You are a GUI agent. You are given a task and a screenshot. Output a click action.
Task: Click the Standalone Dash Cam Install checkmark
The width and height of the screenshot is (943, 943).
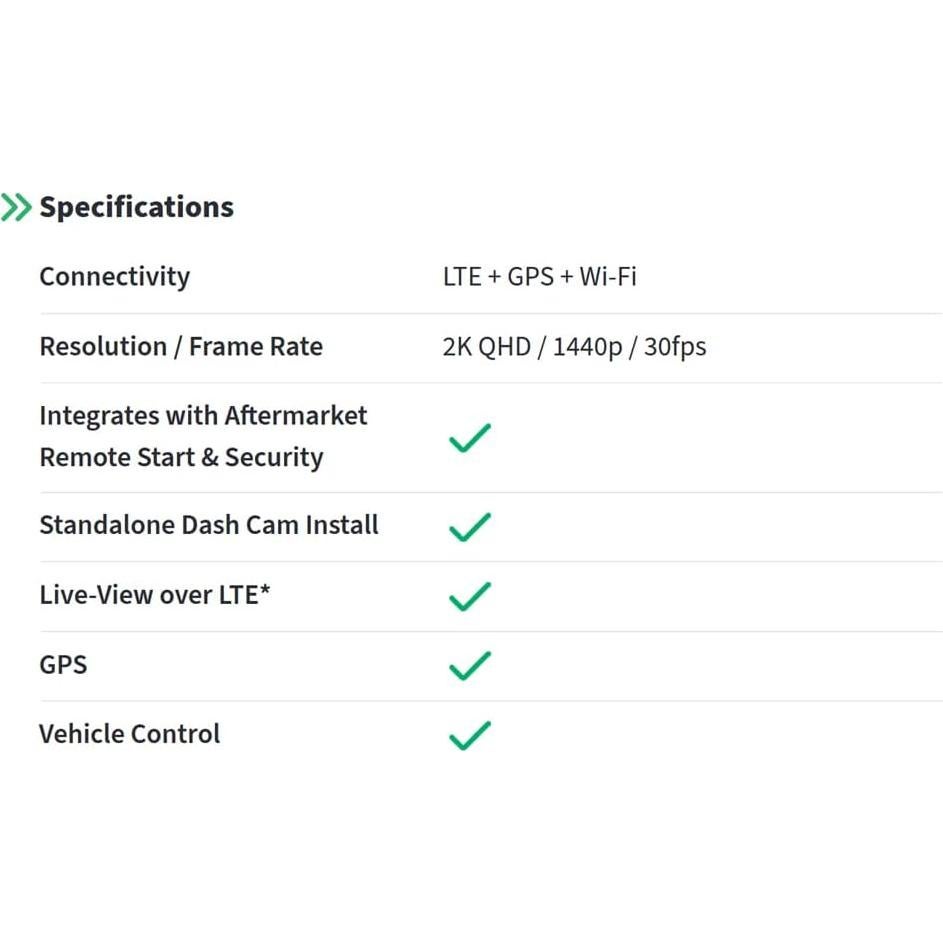point(469,527)
